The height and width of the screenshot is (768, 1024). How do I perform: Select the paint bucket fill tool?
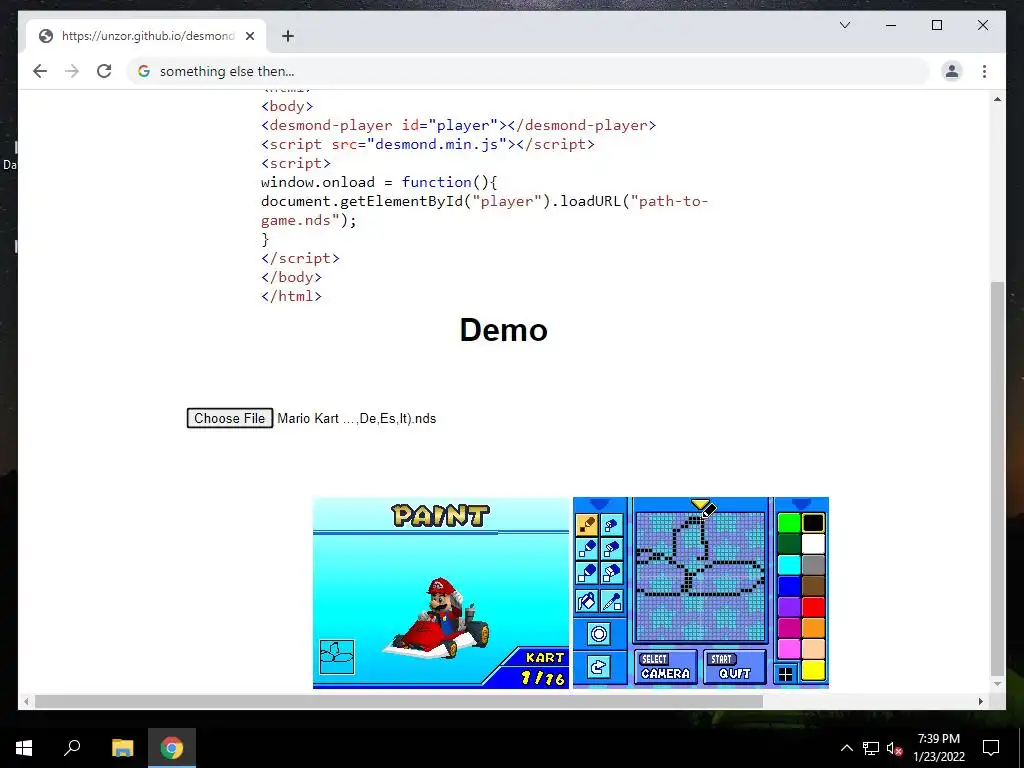click(x=586, y=601)
